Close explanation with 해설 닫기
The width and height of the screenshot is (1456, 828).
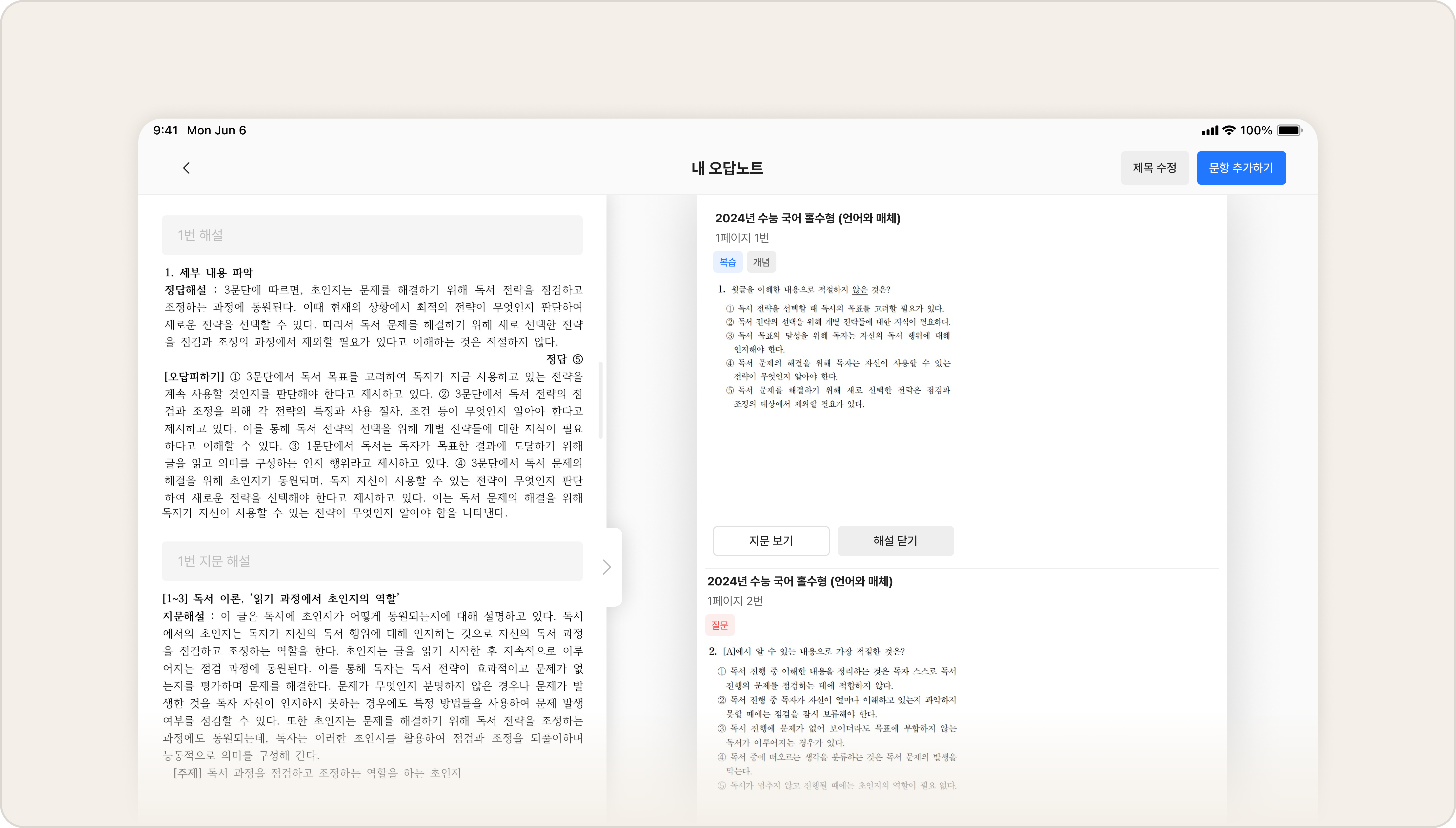[x=895, y=540]
